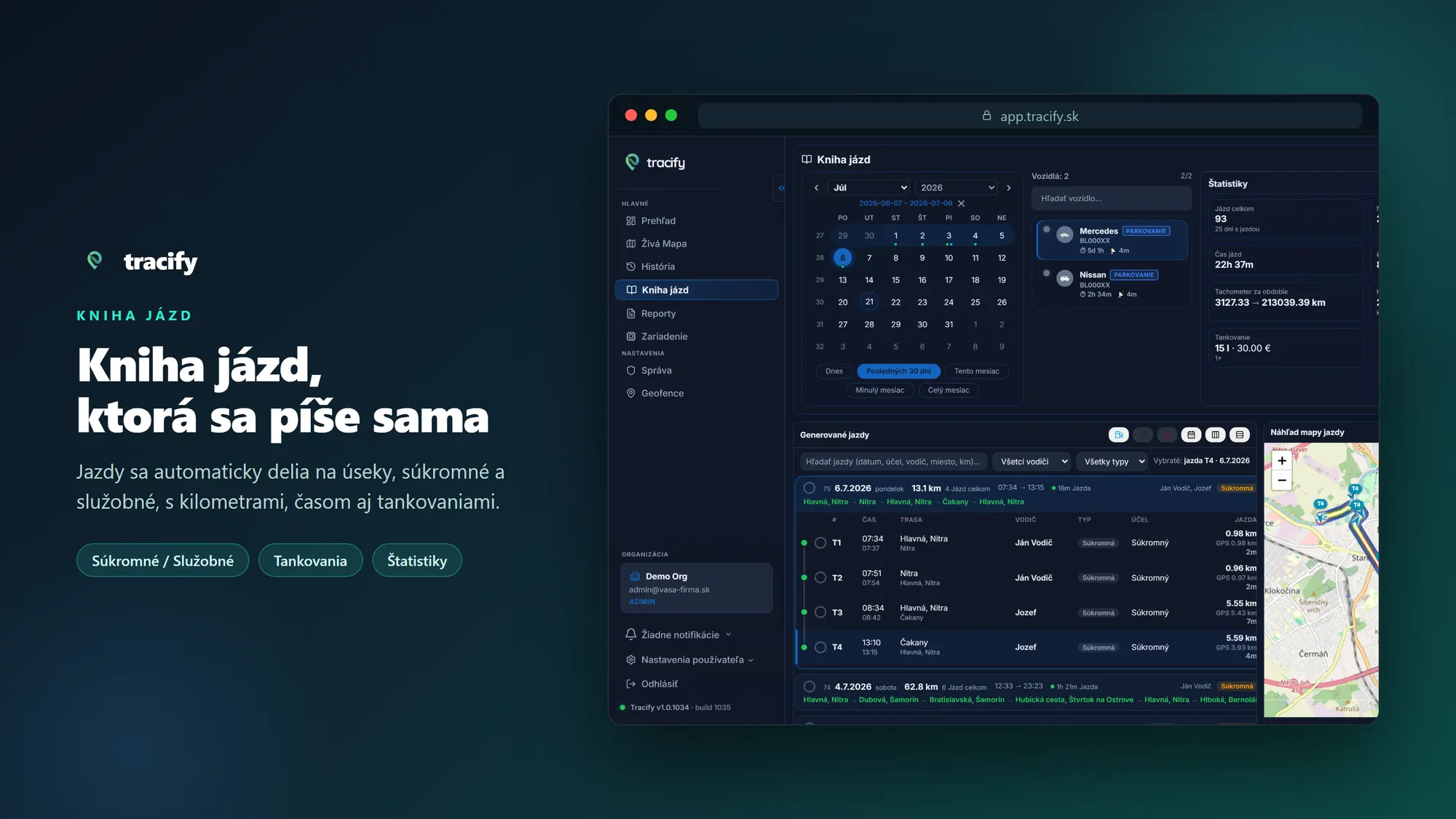1456x819 pixels.
Task: Select calendar day 6 highlighted in blue
Action: click(x=842, y=258)
